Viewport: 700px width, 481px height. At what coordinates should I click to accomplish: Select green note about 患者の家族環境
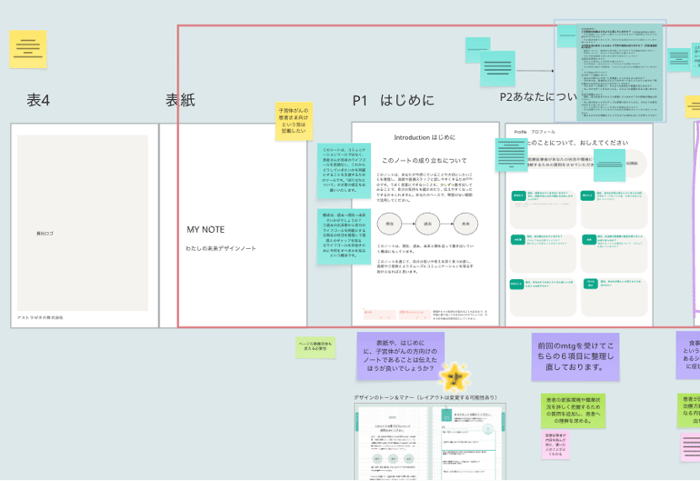pos(571,410)
